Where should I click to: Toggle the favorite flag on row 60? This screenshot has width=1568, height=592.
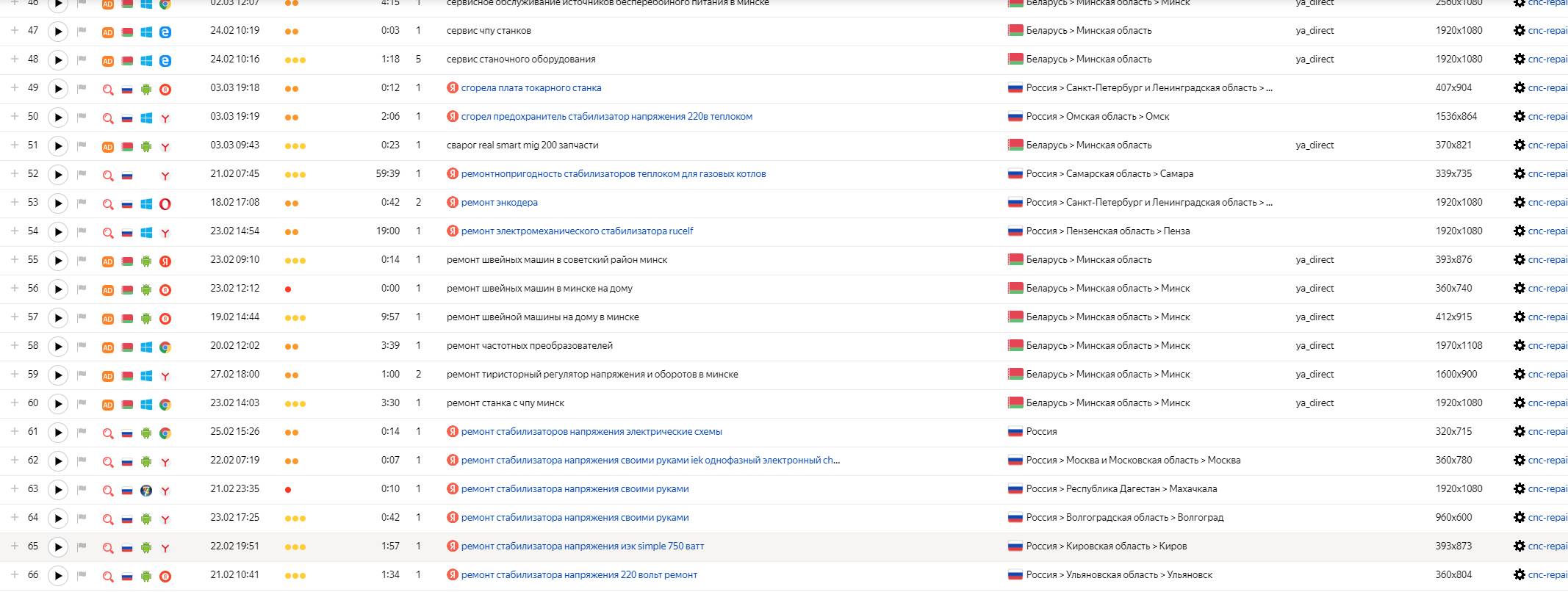(x=82, y=404)
